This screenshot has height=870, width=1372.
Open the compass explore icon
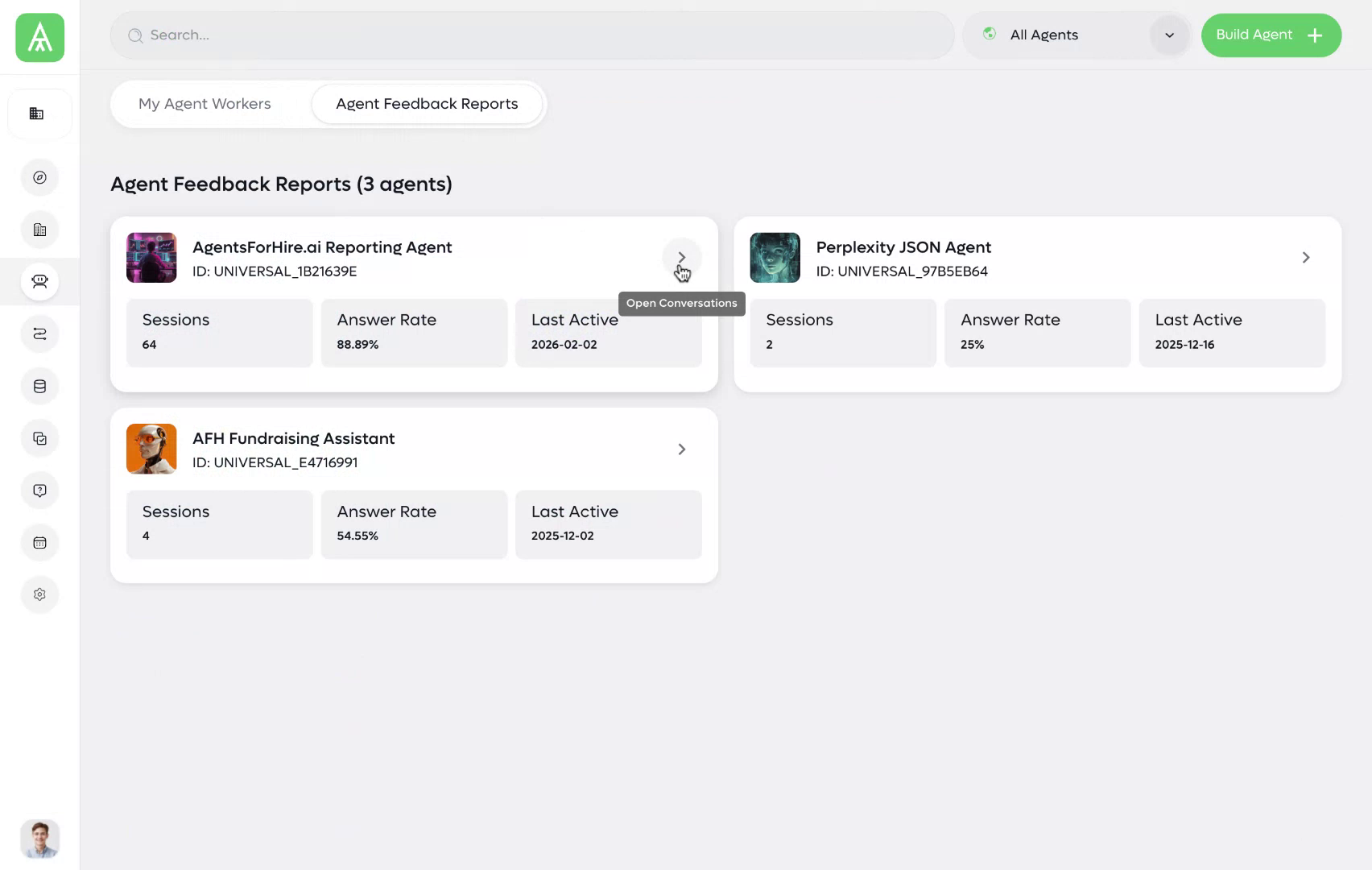pyautogui.click(x=39, y=177)
